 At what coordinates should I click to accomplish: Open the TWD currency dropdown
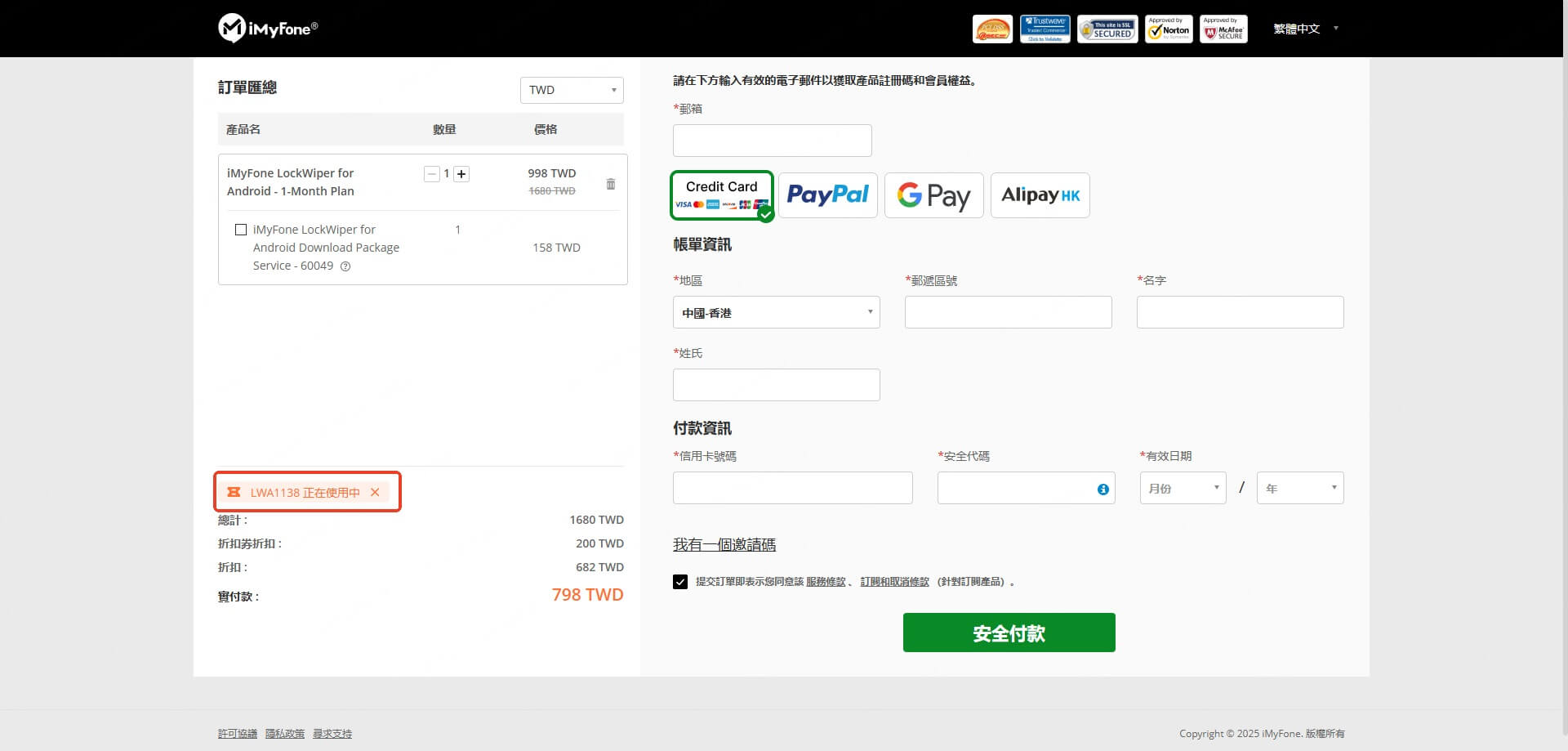(x=572, y=90)
